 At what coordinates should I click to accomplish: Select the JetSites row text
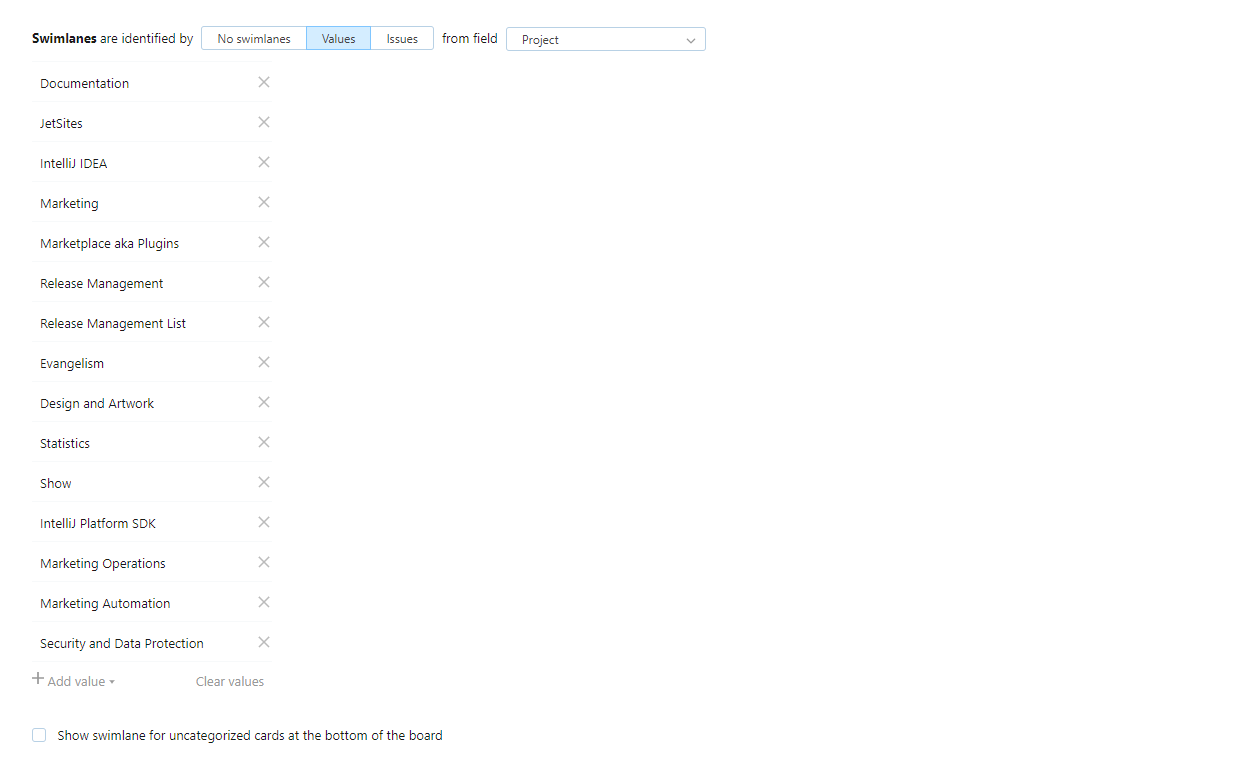tap(61, 123)
